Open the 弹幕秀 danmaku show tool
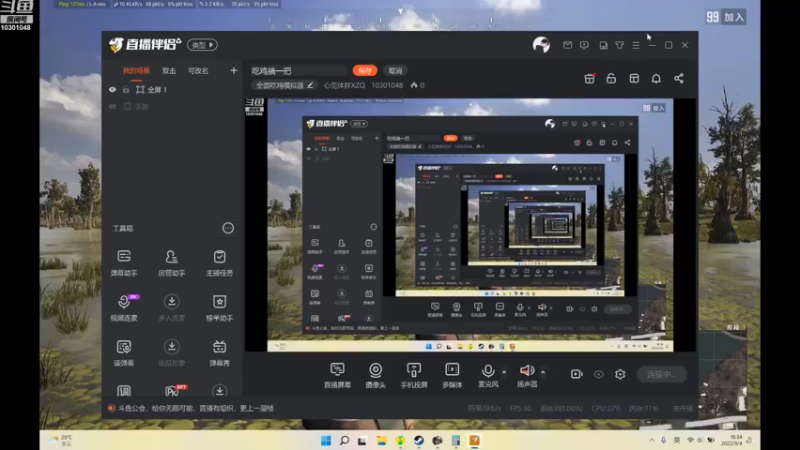This screenshot has height=450, width=800. pyautogui.click(x=219, y=353)
